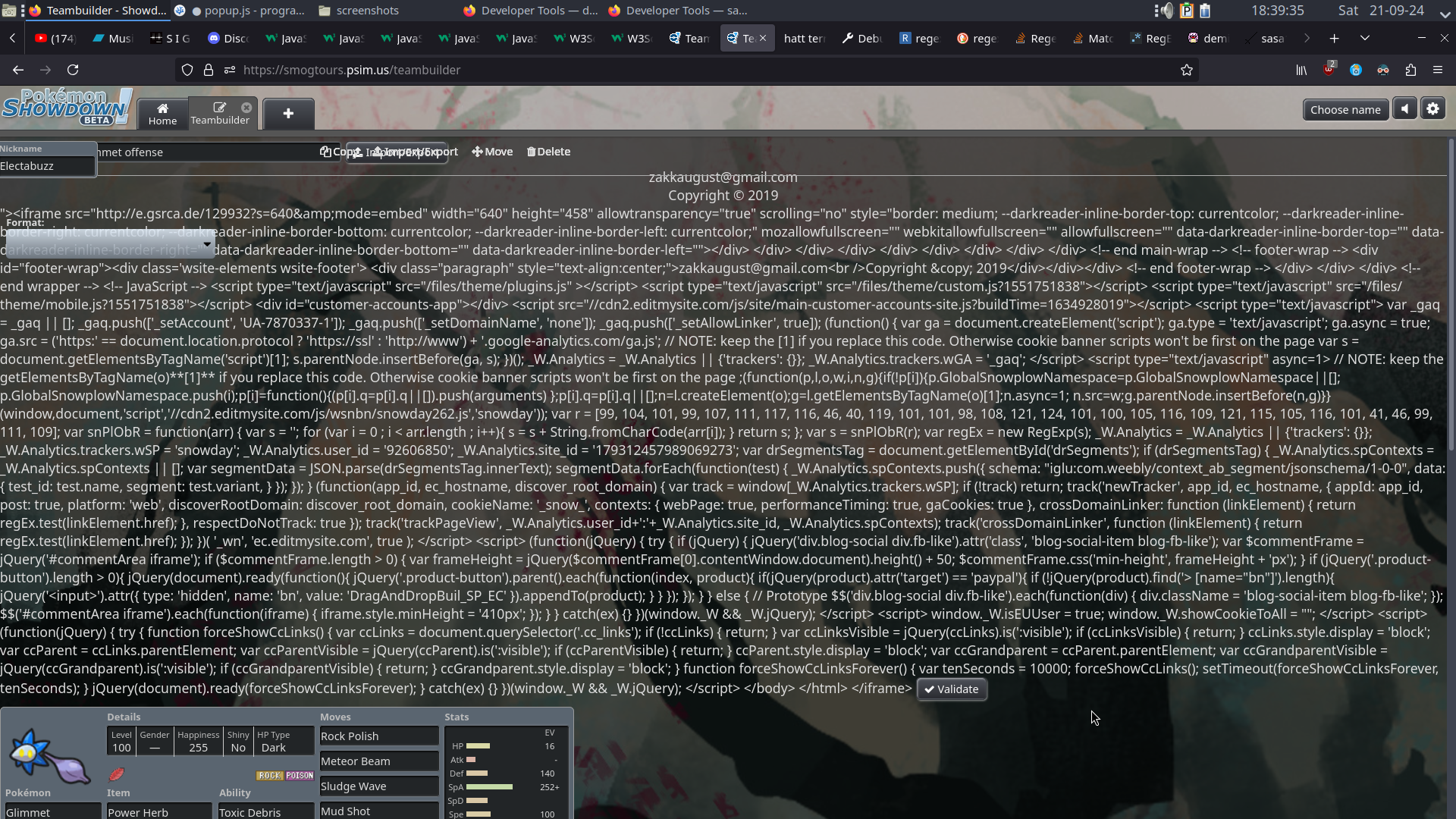Click the SpA stat bar
1456x819 pixels.
490,787
